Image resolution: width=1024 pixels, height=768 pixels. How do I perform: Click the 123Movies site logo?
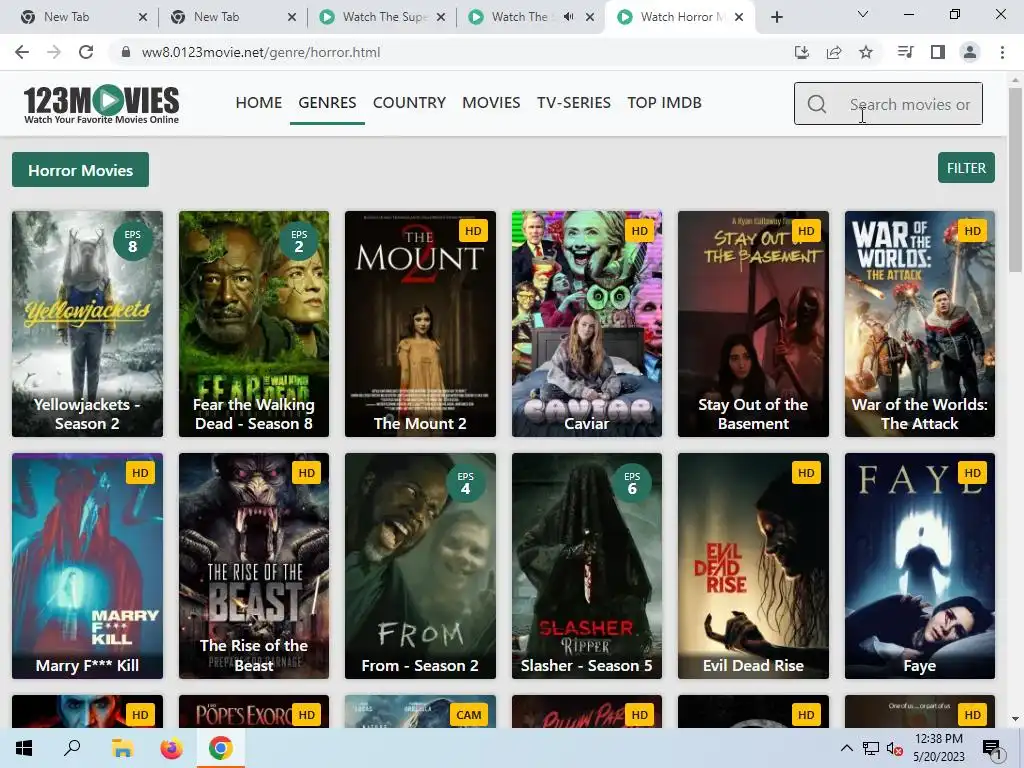pos(101,104)
